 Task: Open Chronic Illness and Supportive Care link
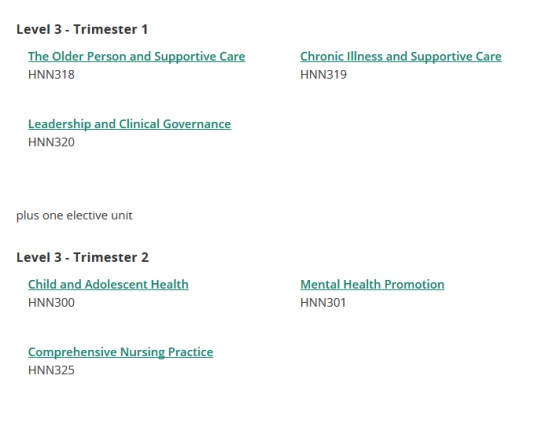pyautogui.click(x=401, y=57)
